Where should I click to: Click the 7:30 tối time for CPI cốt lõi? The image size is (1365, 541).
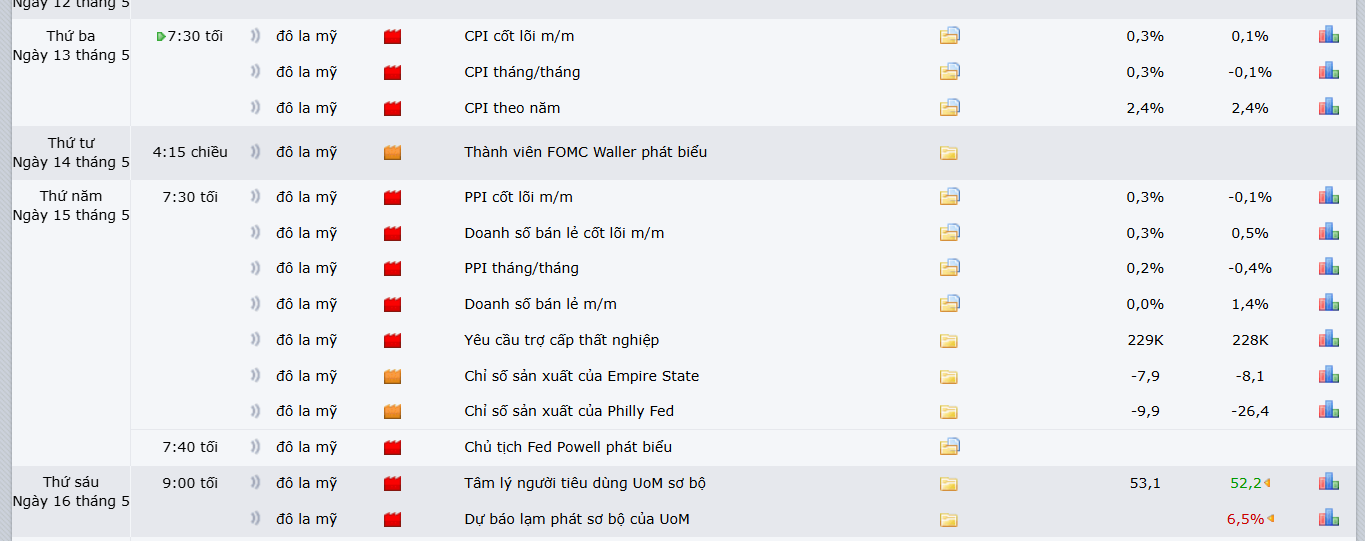point(195,36)
